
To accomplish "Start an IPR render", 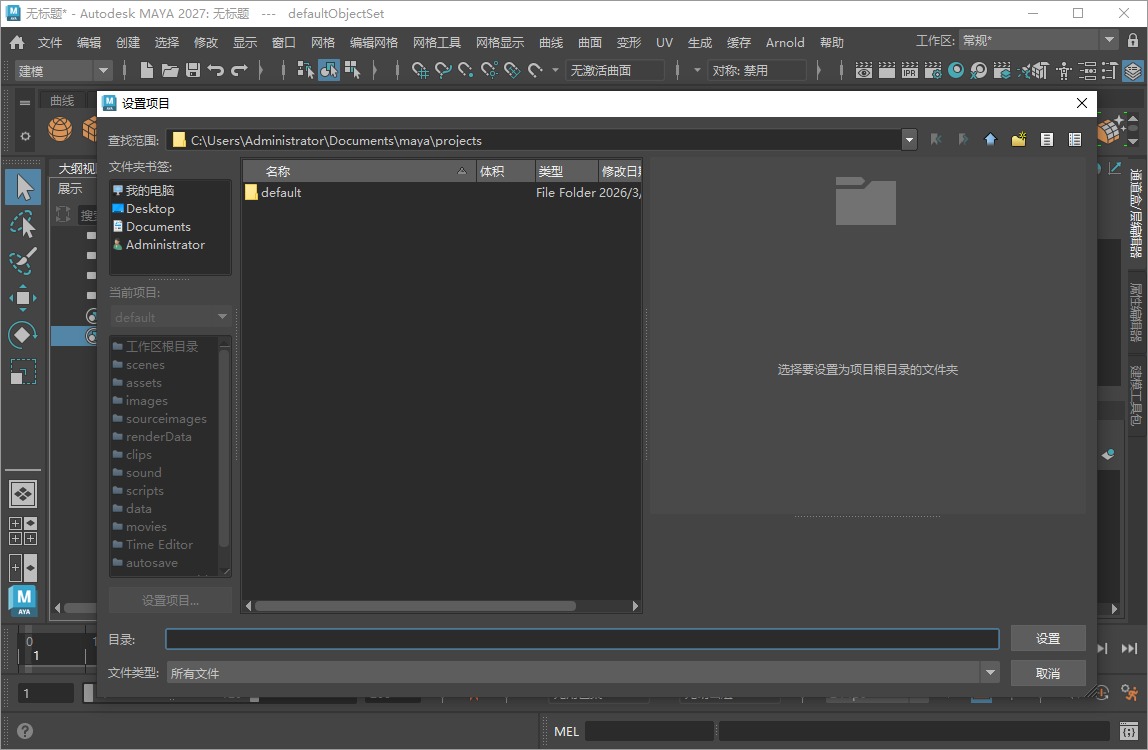I will coord(909,70).
